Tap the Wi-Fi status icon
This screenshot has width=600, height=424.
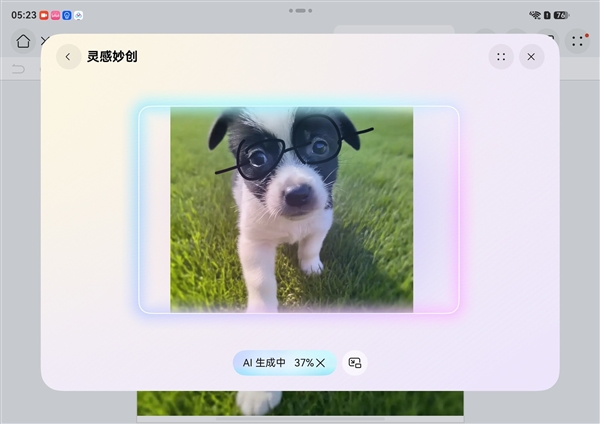point(535,15)
